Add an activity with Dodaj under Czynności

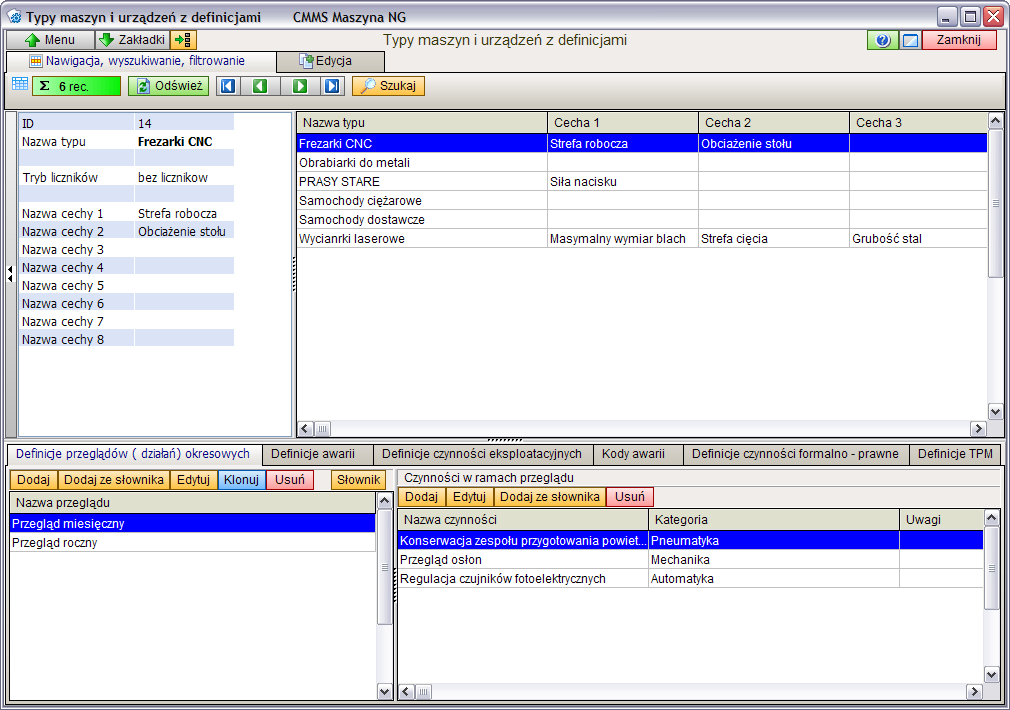click(422, 497)
